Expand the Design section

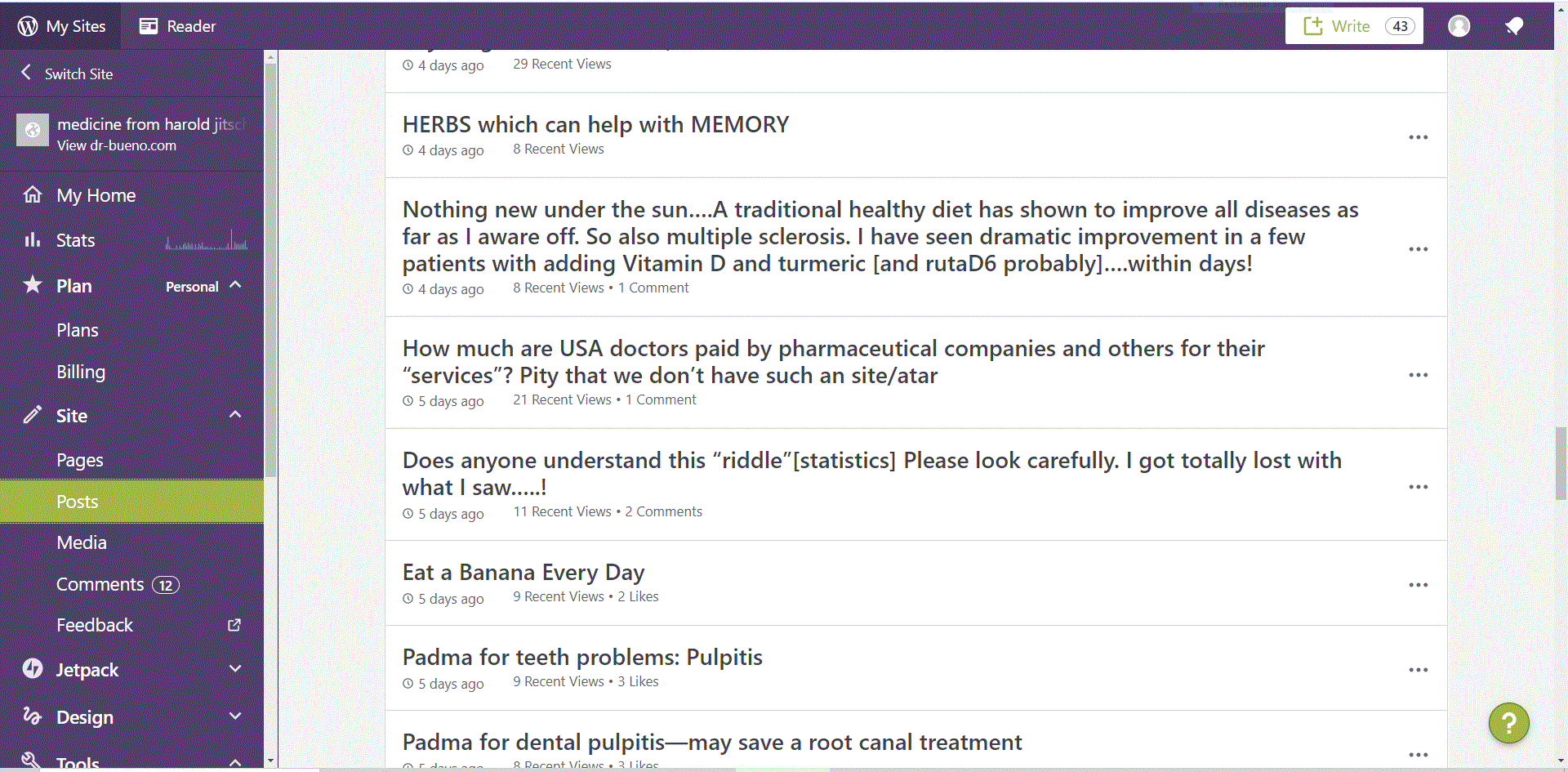point(235,716)
